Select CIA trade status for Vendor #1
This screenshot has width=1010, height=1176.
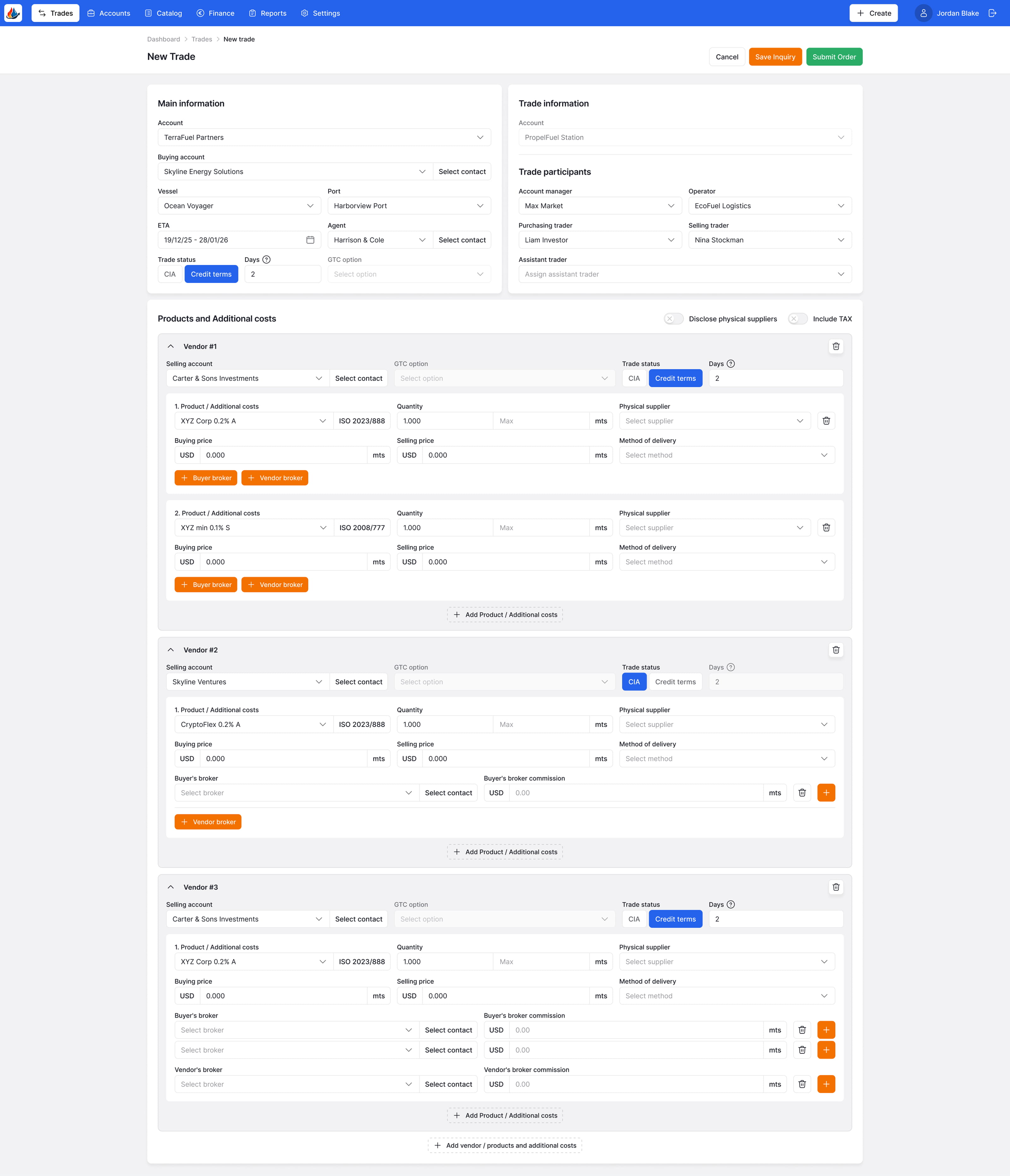(x=633, y=378)
